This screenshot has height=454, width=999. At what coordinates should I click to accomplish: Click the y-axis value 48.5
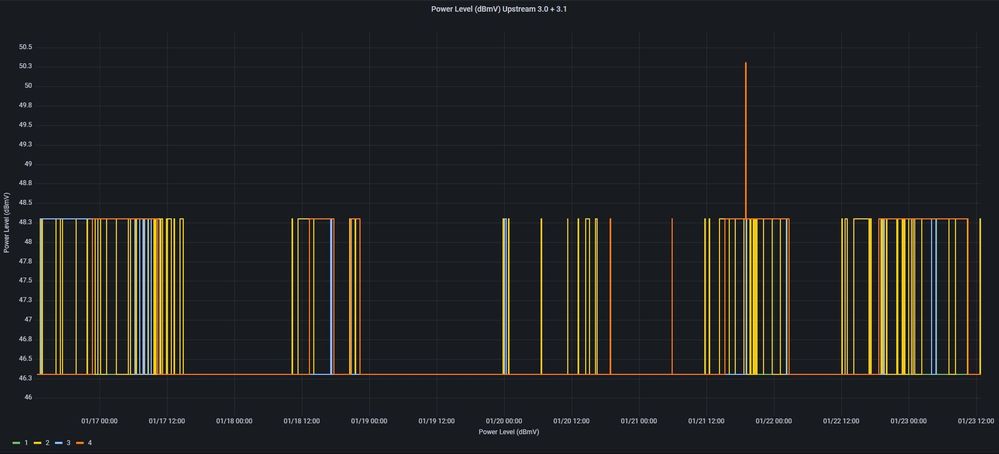pos(25,202)
